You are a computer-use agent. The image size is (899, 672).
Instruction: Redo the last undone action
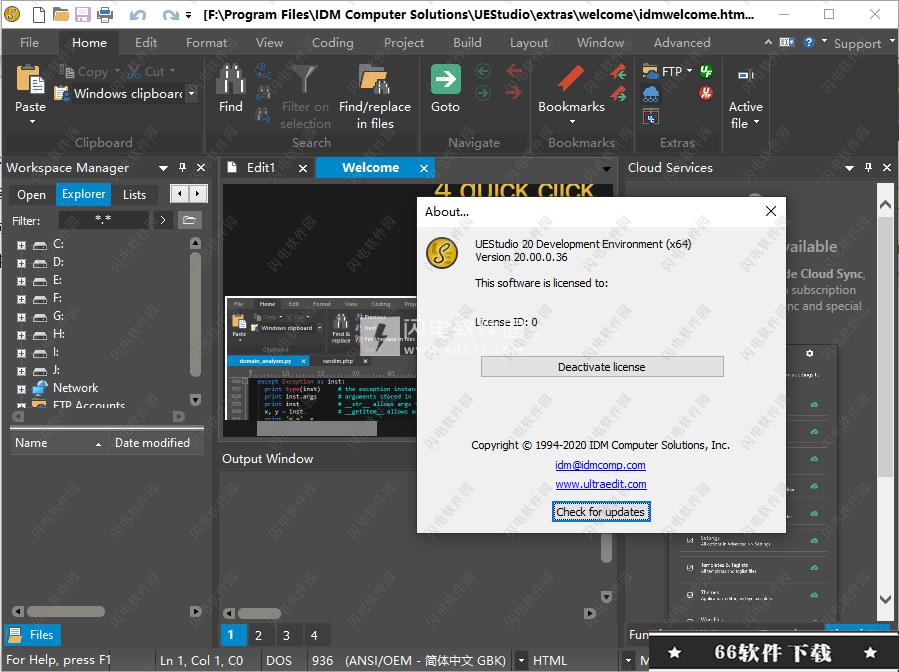(170, 14)
